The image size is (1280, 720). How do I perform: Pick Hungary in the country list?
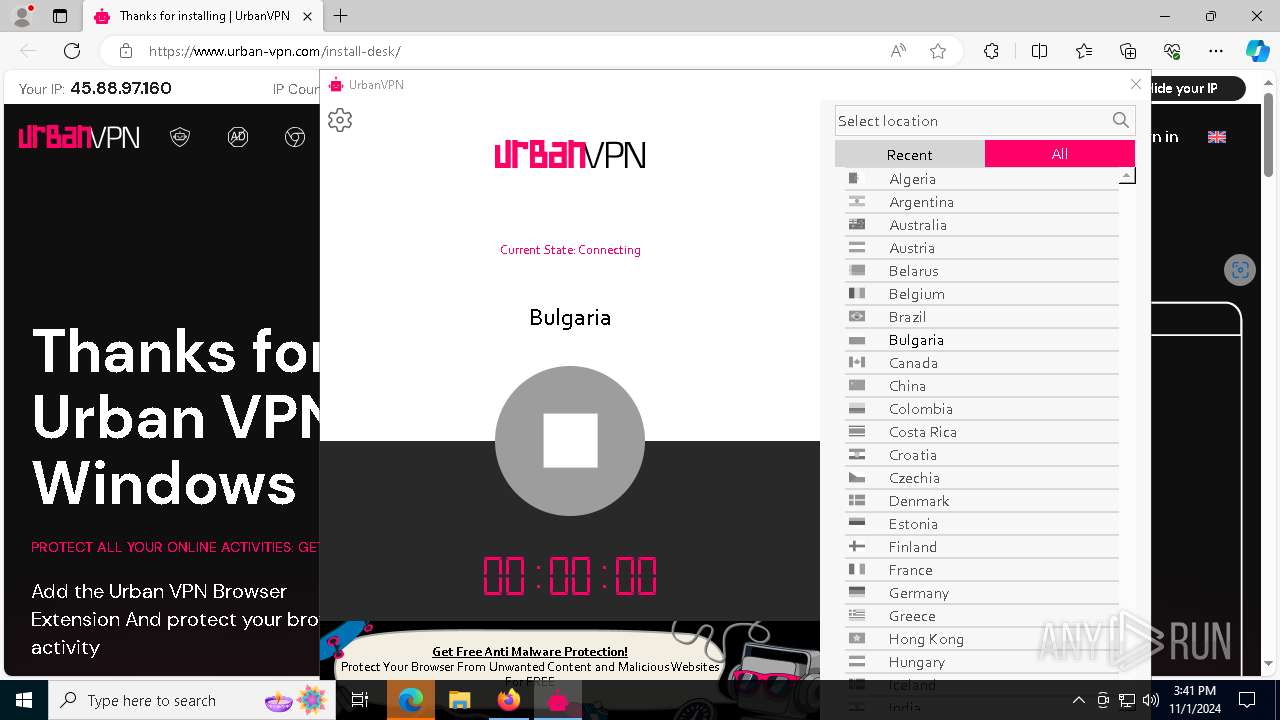982,662
